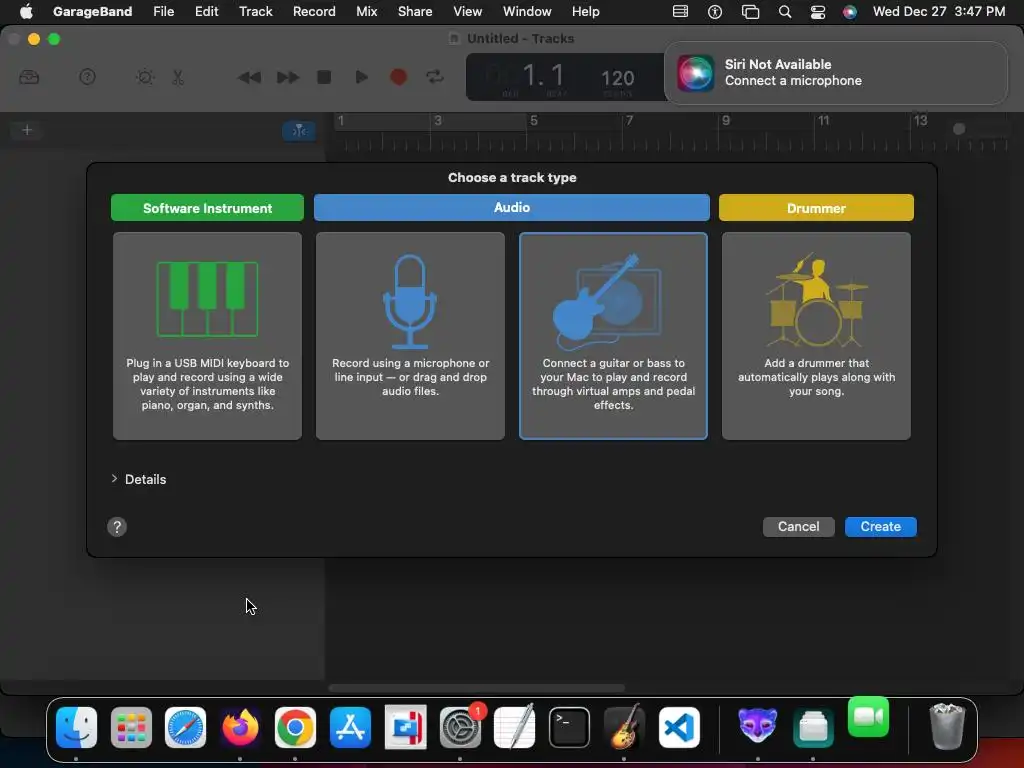Click the yellow Drummer header
This screenshot has height=768, width=1024.
point(816,208)
